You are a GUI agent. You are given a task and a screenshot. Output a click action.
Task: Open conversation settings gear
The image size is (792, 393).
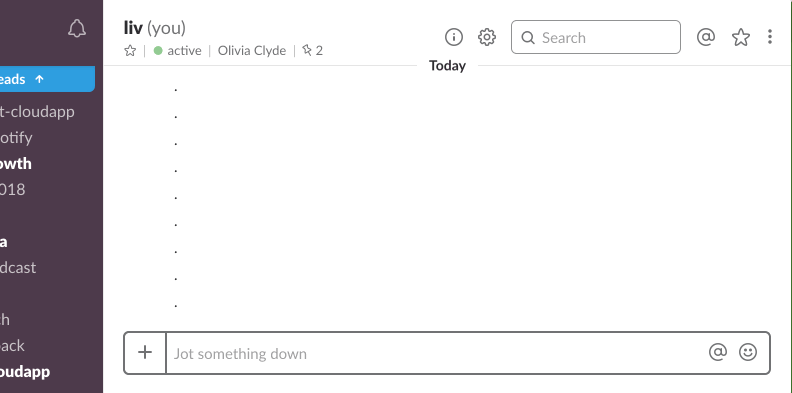click(487, 37)
